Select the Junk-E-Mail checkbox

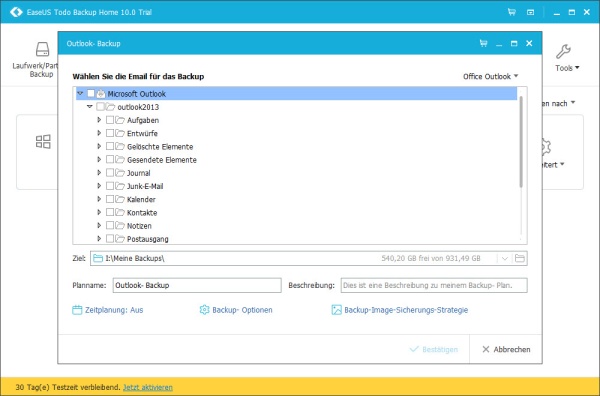(110, 186)
